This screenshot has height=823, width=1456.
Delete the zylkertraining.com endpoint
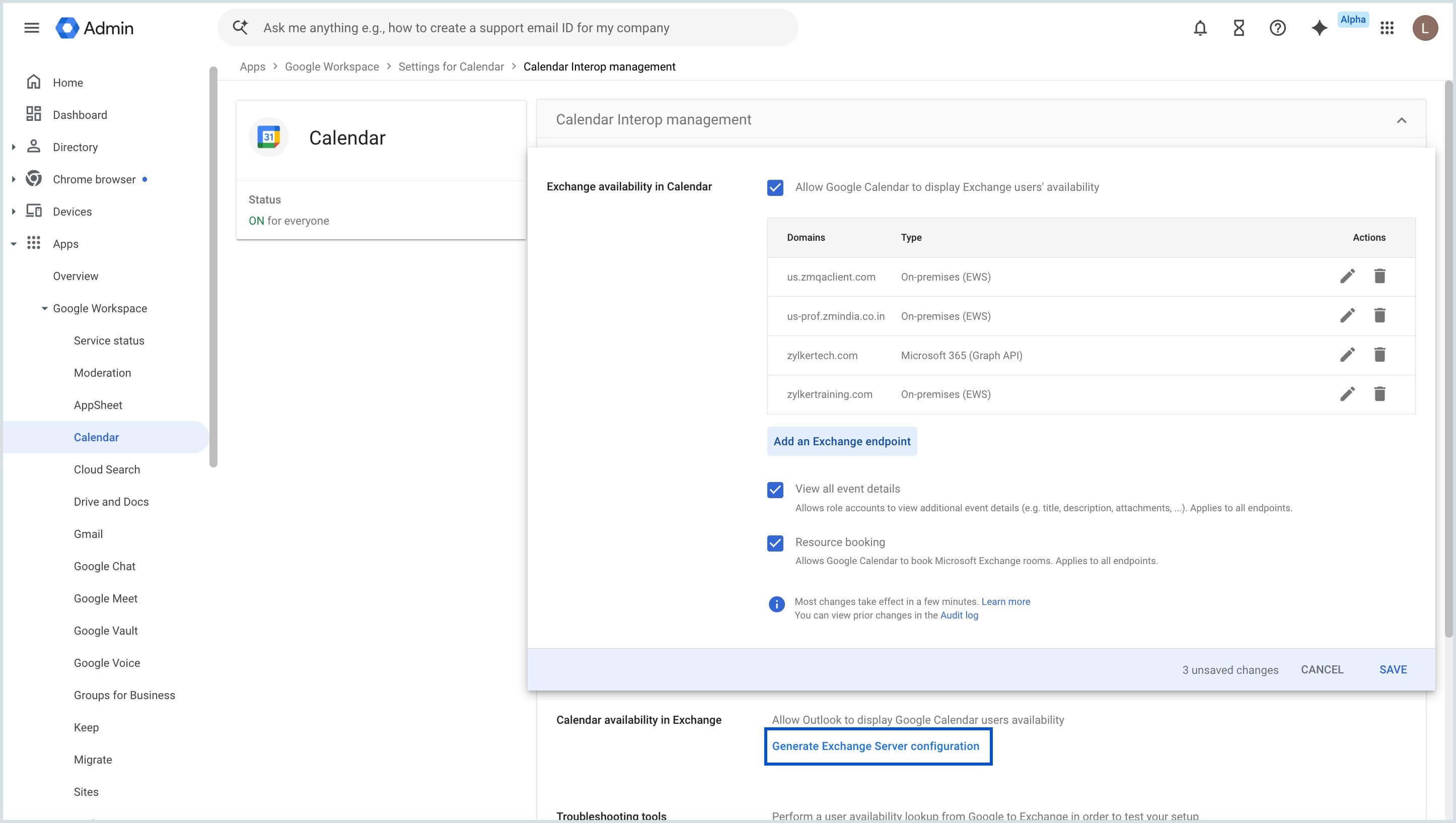[1379, 394]
